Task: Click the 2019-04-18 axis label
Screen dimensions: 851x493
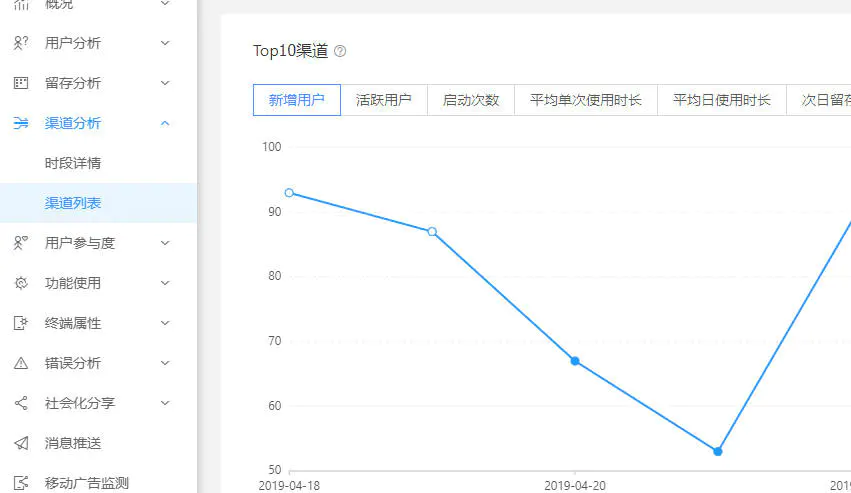Action: (289, 485)
